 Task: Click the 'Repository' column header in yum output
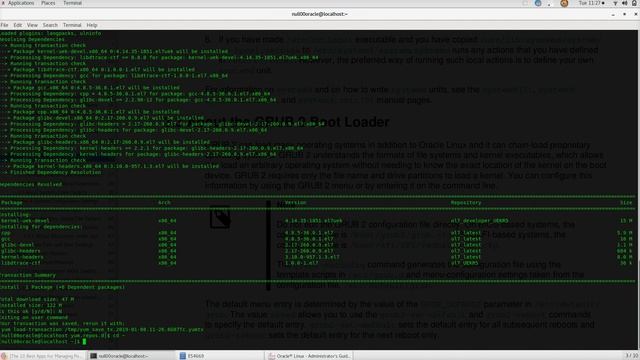466,202
